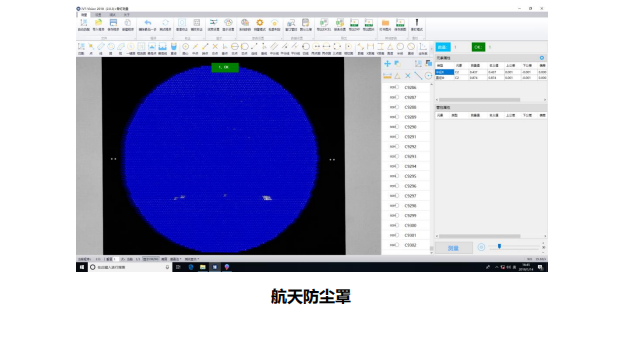Switch to the second ribbon tab
Screen dimensions: 617x360
pos(98,15)
